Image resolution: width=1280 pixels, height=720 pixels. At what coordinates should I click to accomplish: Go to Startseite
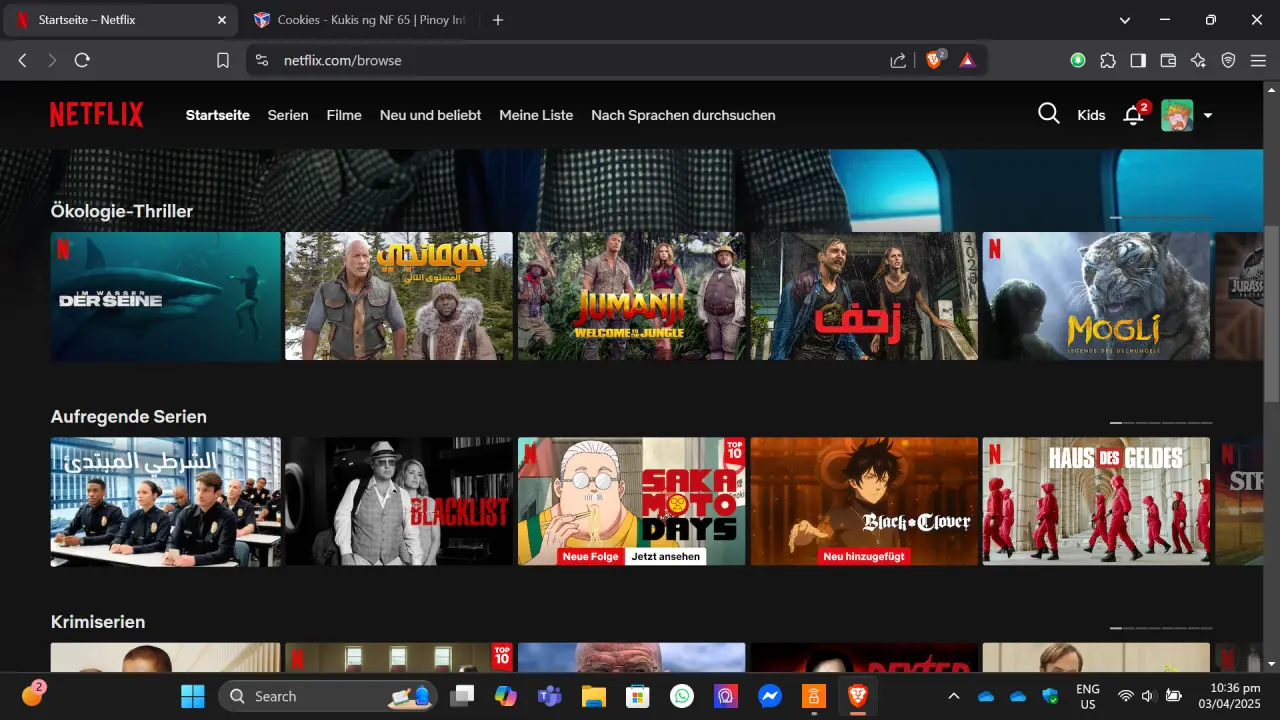pos(218,115)
